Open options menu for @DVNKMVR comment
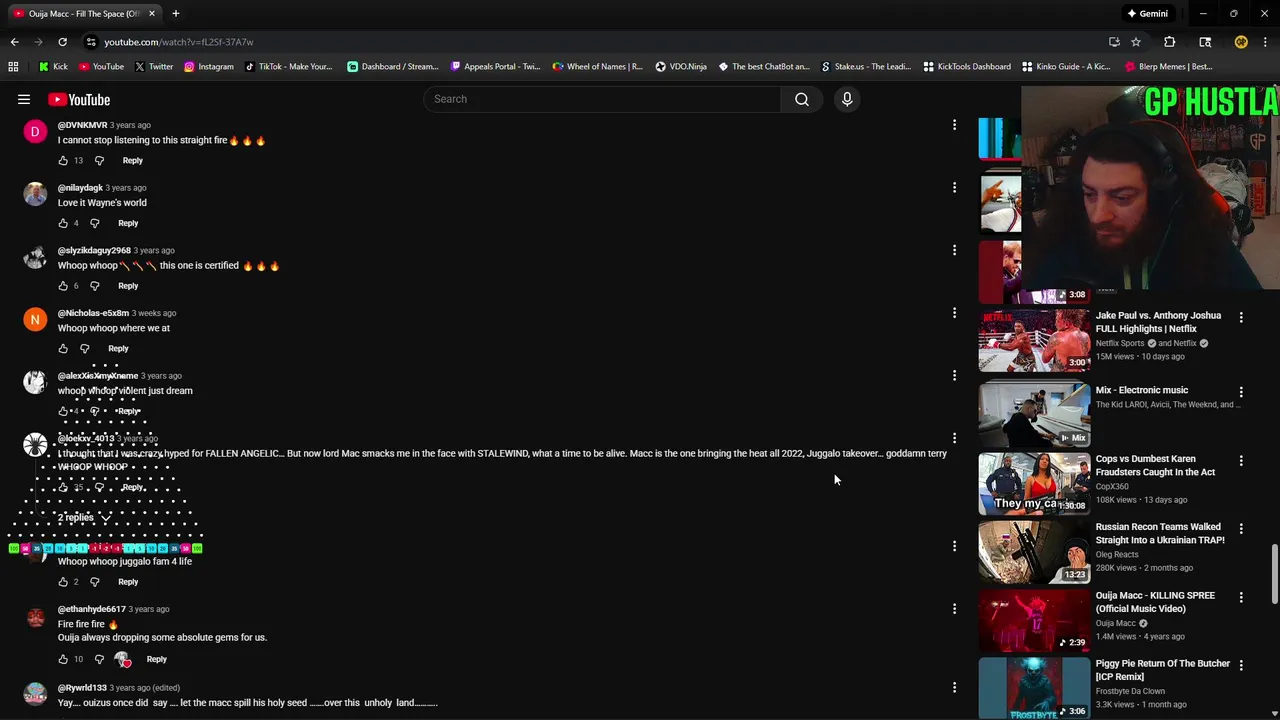Screen dimensions: 1280x720 (954, 125)
